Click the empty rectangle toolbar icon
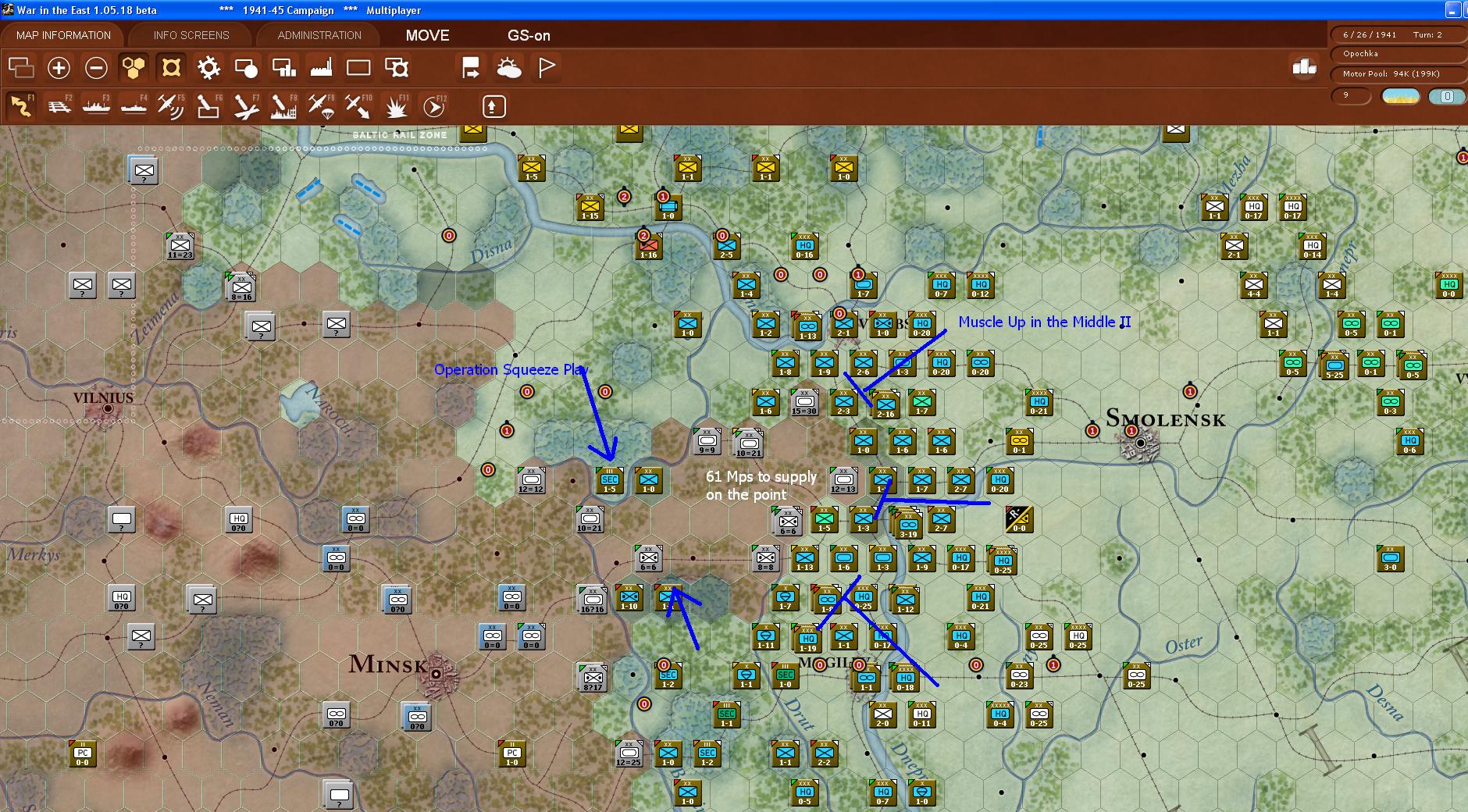 [358, 68]
